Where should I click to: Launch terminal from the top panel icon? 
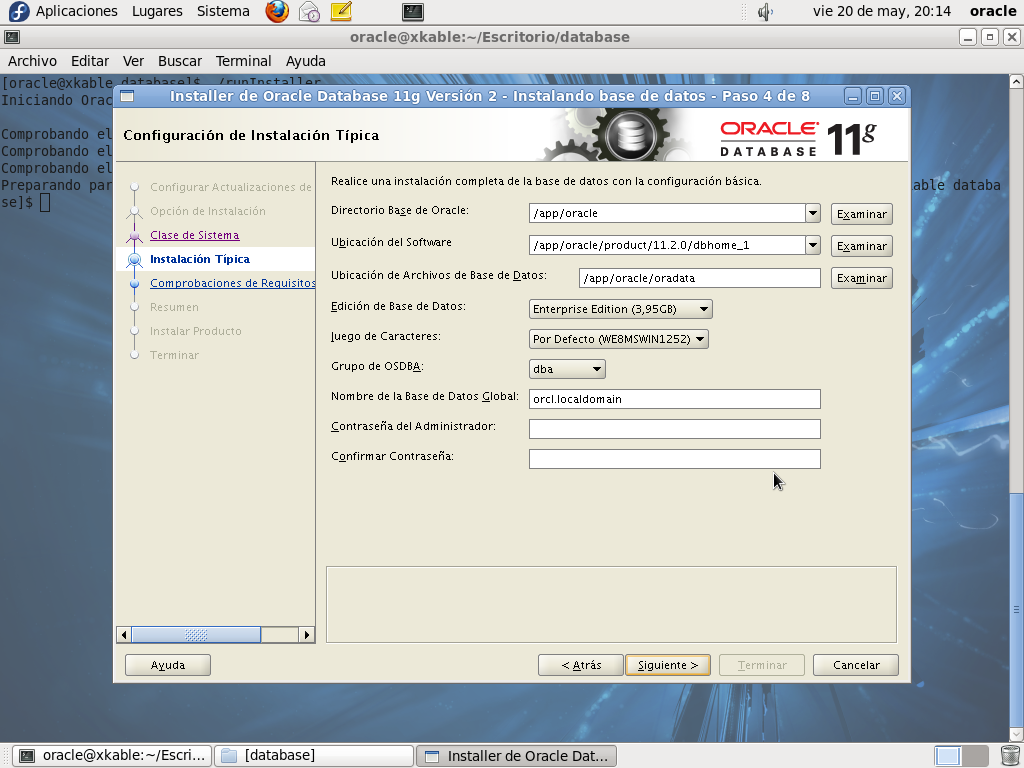pyautogui.click(x=413, y=11)
